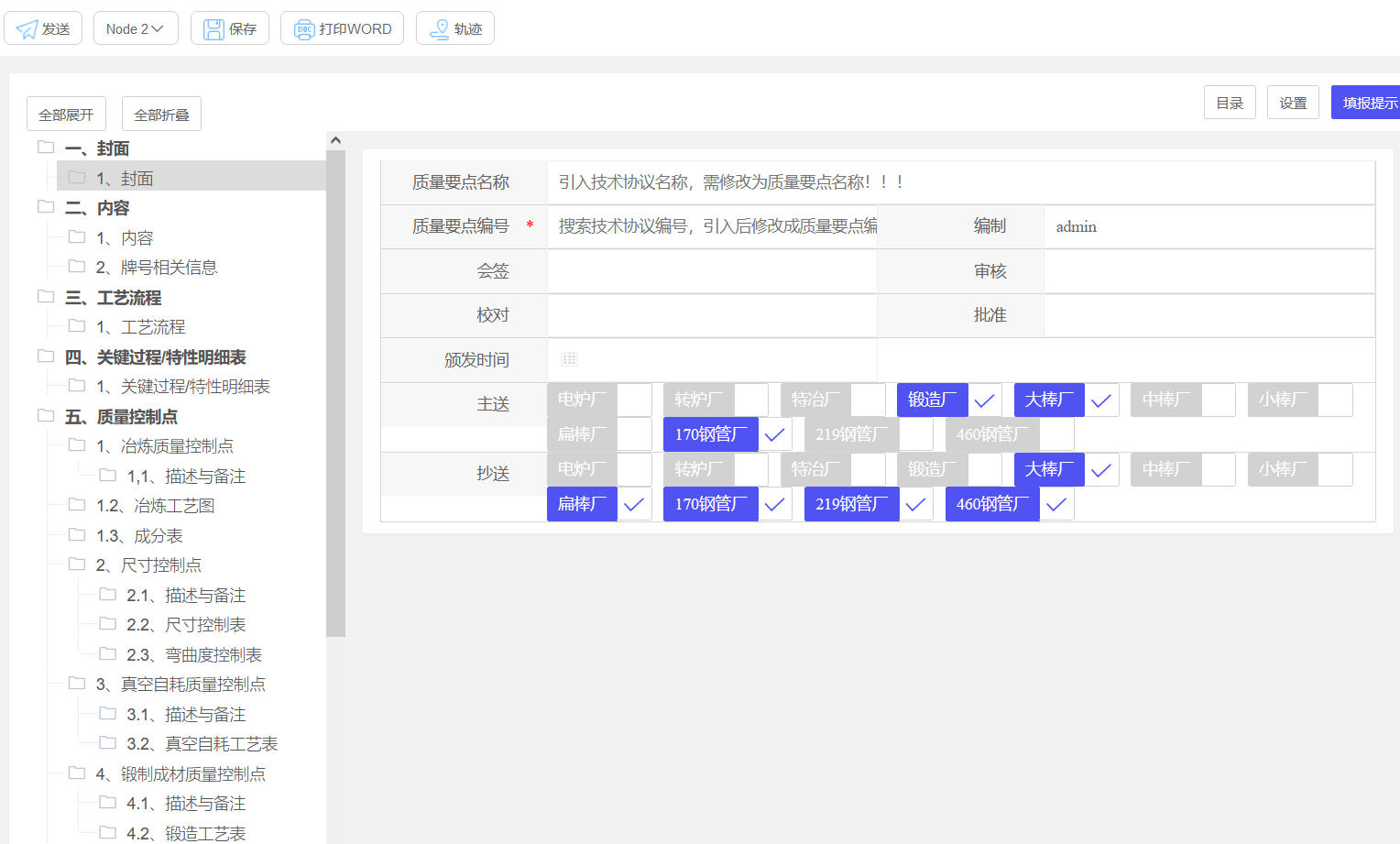Uncheck 170钢管厂 in the 抄送 row

(775, 504)
